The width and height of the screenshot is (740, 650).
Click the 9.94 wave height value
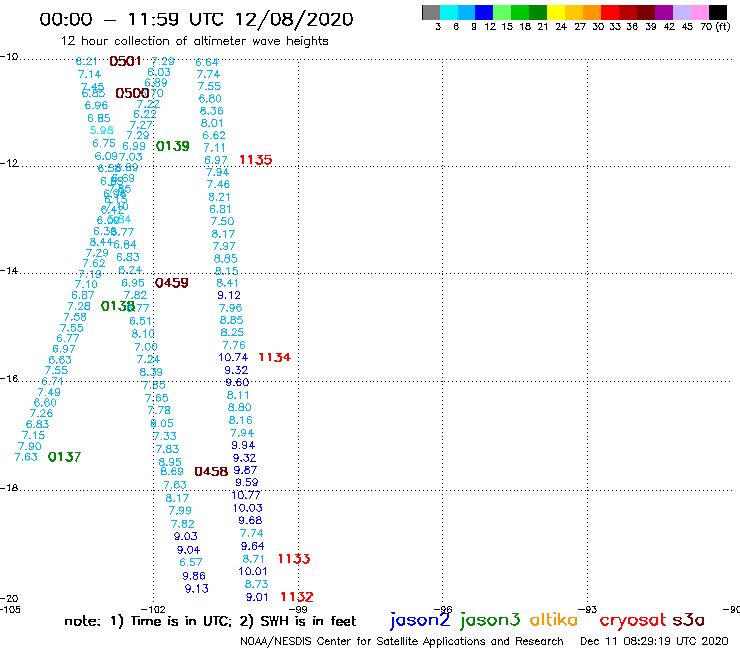pos(243,446)
